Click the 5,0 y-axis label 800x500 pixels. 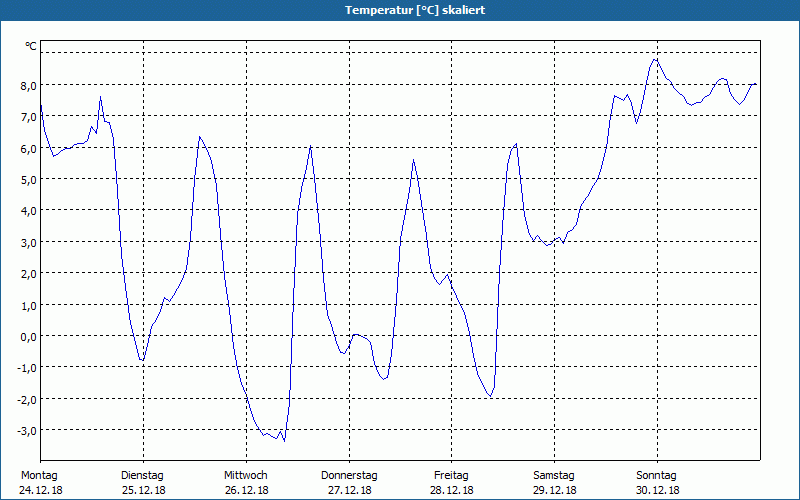click(28, 180)
